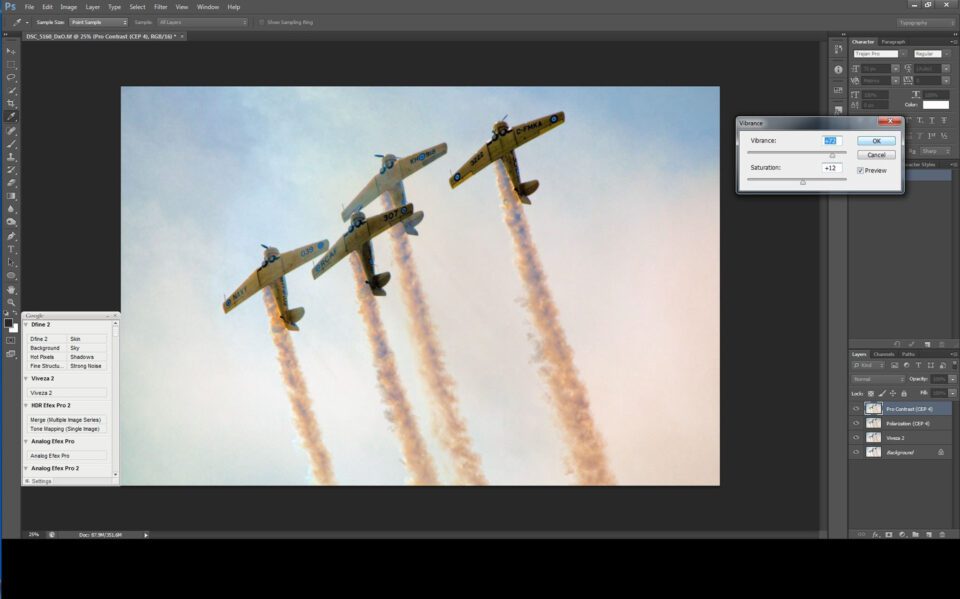Collapse the Dfine 2 section
The height and width of the screenshot is (599, 960).
(26, 325)
